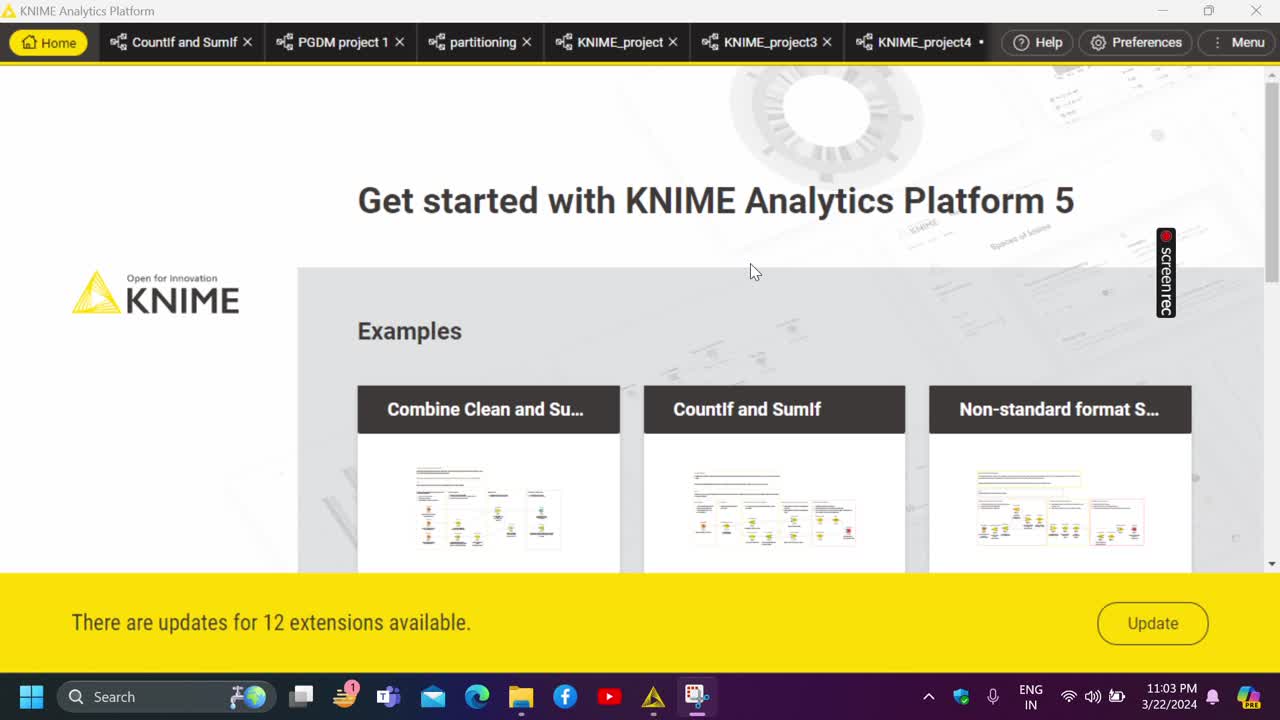Click the Update extensions button
Viewport: 1280px width, 720px height.
pyautogui.click(x=1152, y=623)
